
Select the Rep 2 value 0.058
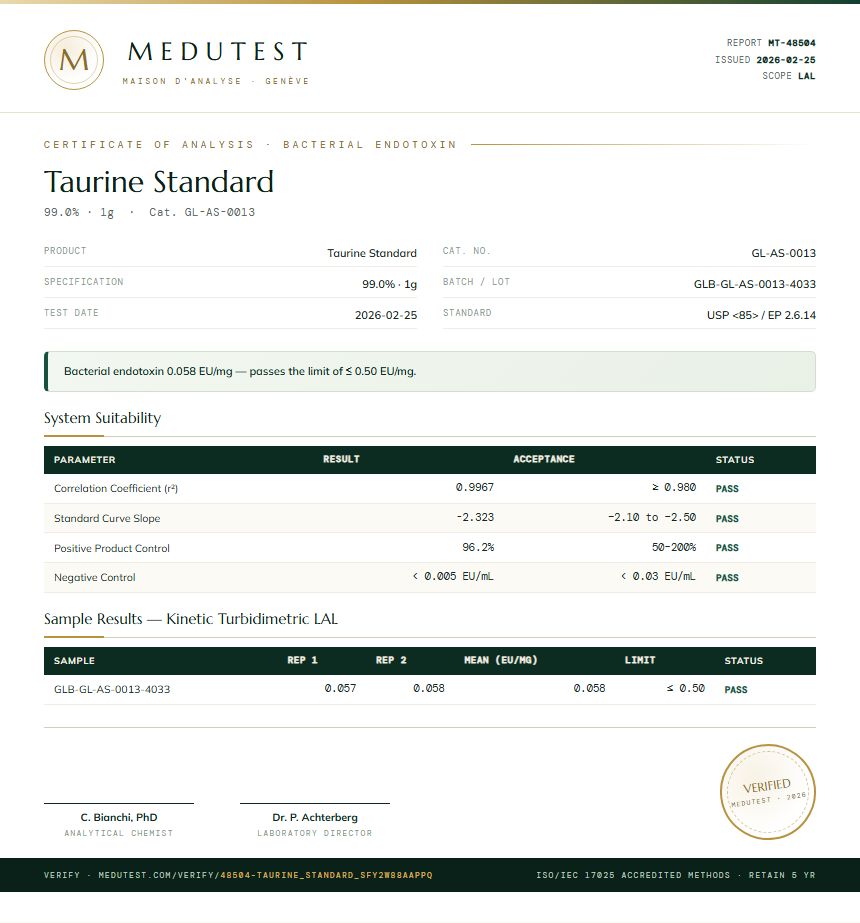tap(429, 688)
